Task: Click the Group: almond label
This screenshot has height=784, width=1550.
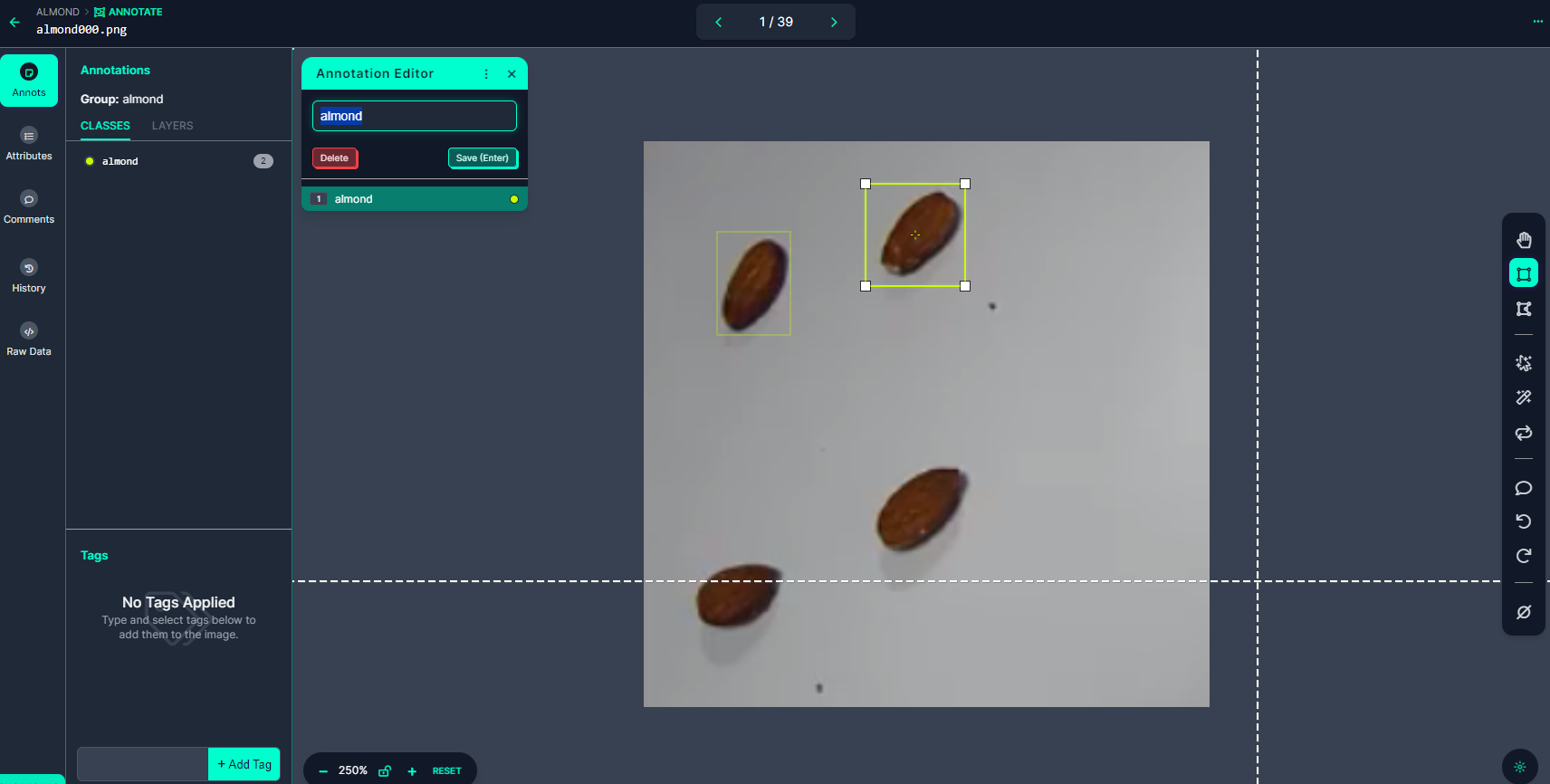Action: [122, 100]
